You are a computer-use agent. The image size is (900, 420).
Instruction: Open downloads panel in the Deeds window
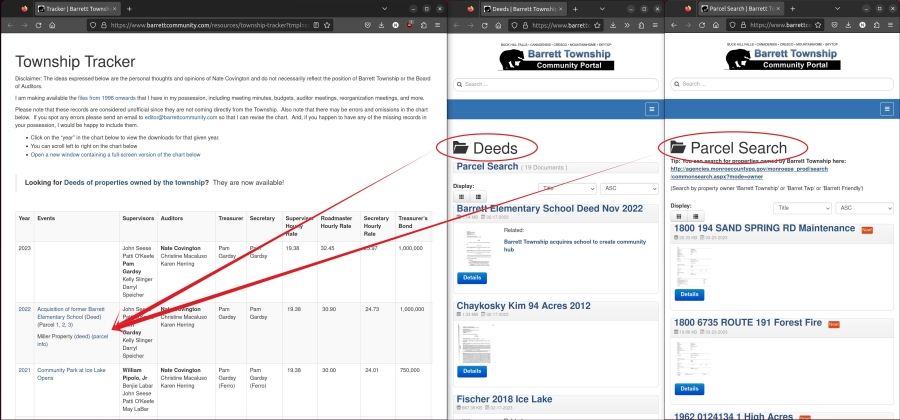[613, 25]
